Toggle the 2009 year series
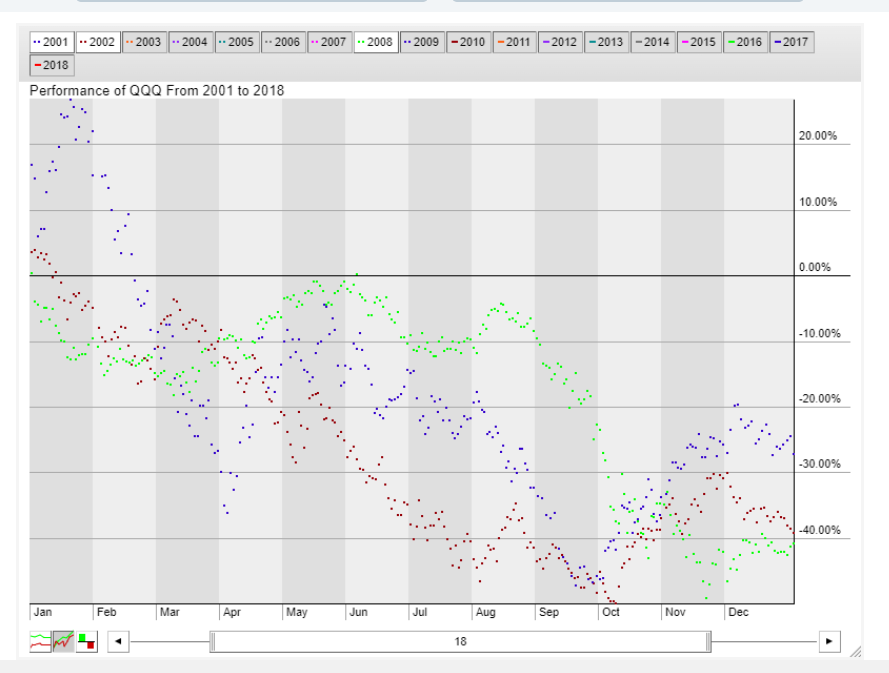The height and width of the screenshot is (673, 889). coord(422,42)
